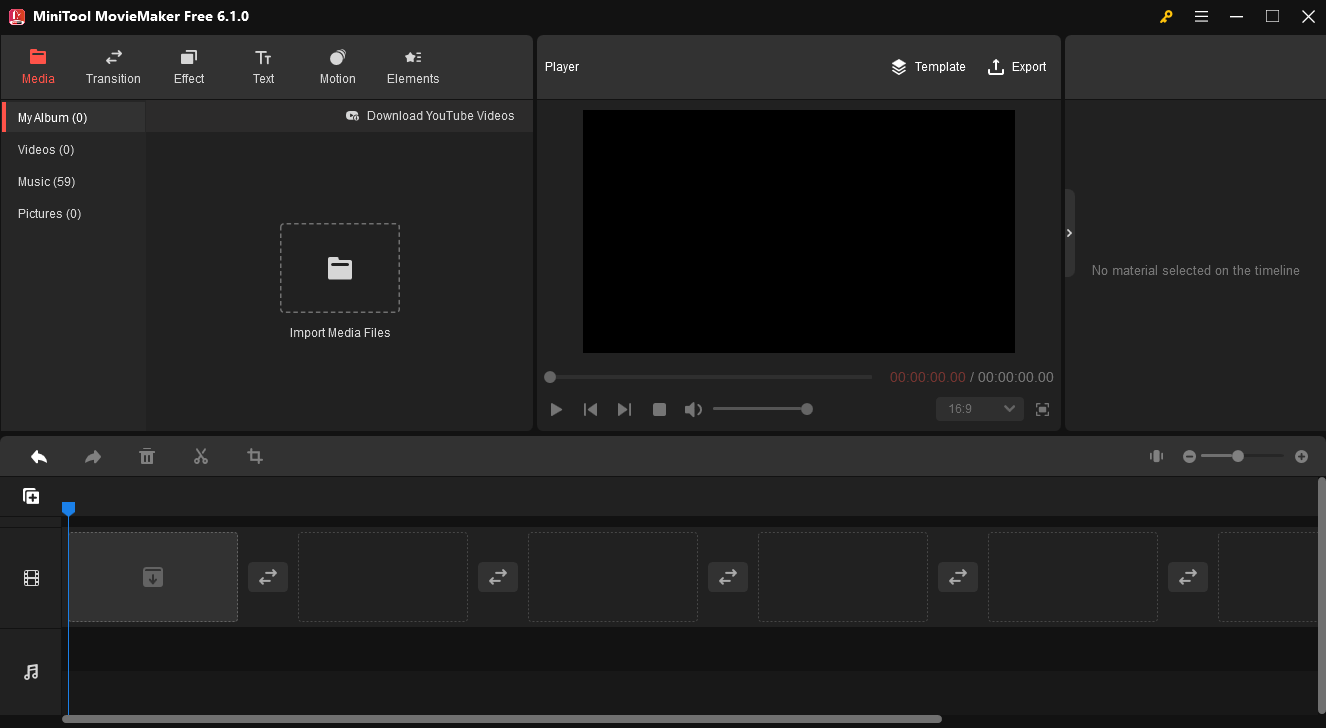The width and height of the screenshot is (1326, 728).
Task: Click the music track icon in the timeline
Action: pyautogui.click(x=31, y=671)
